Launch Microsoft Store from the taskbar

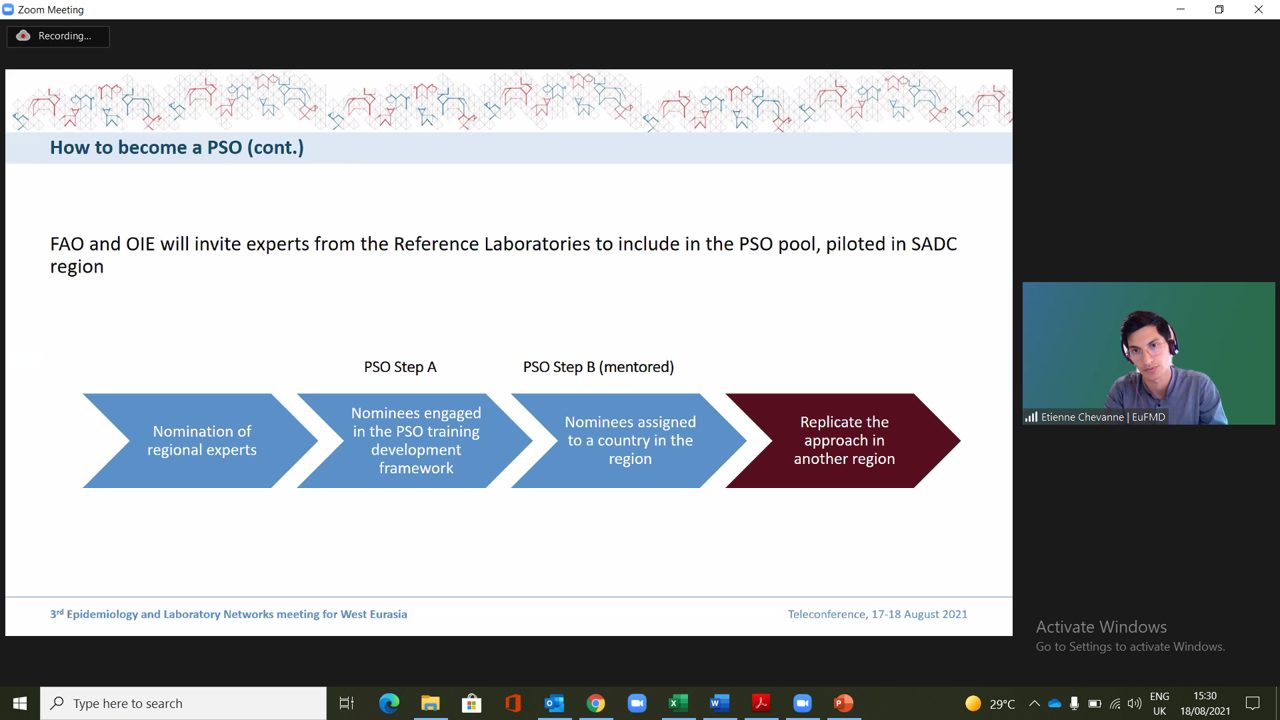(471, 703)
